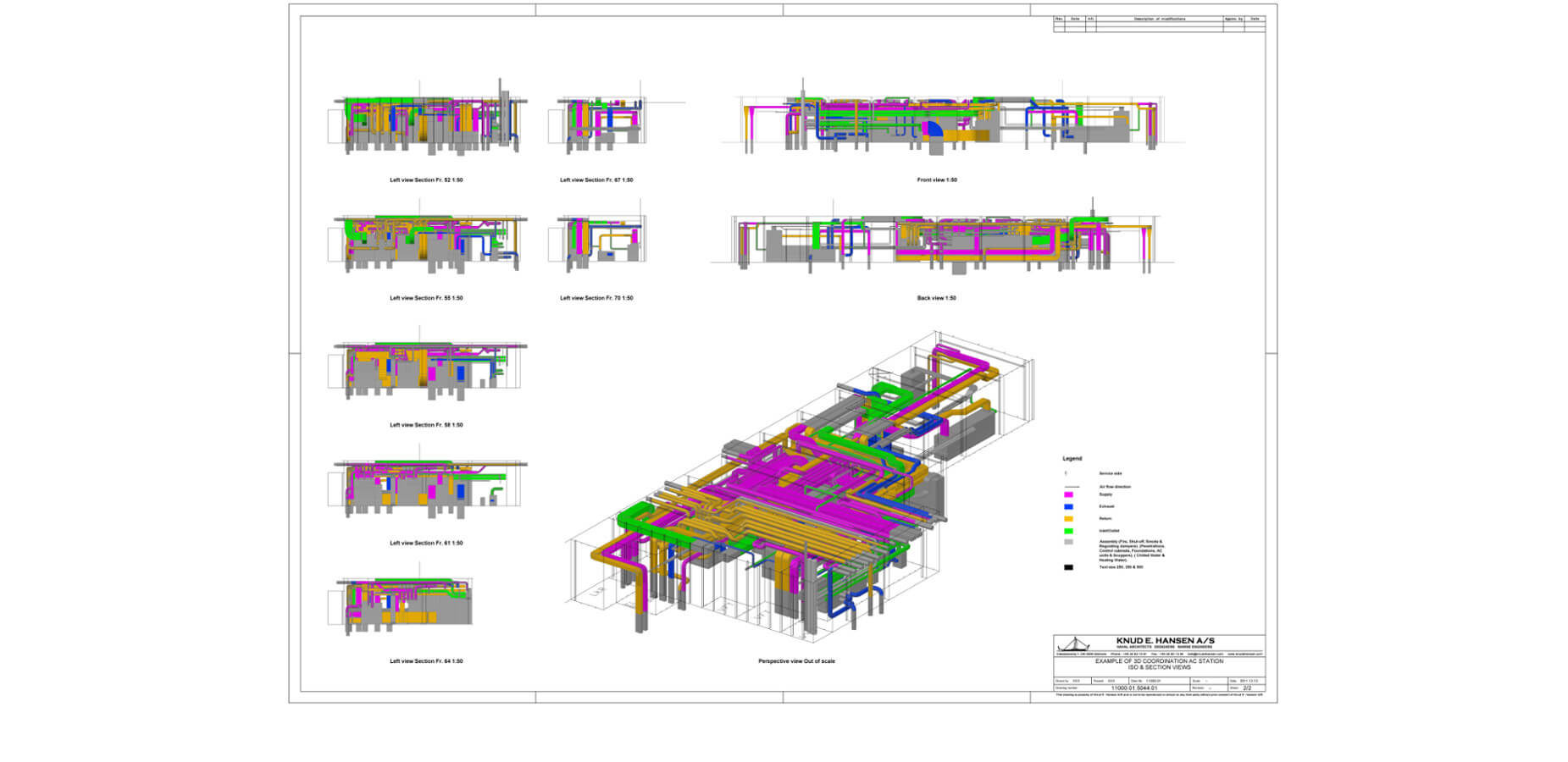Click the 'Left view Section Fr. 61 1:50' caption

coord(426,544)
